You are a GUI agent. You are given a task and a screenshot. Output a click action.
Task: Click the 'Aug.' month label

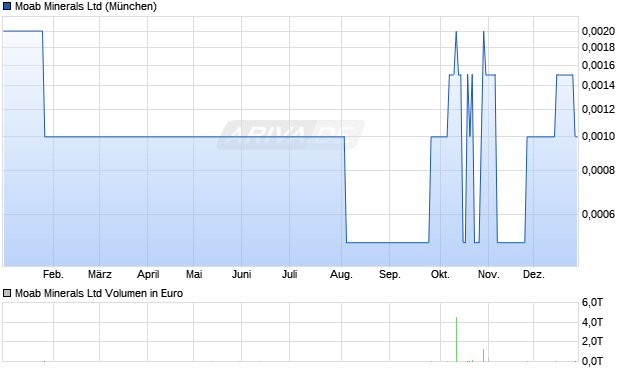point(341,274)
